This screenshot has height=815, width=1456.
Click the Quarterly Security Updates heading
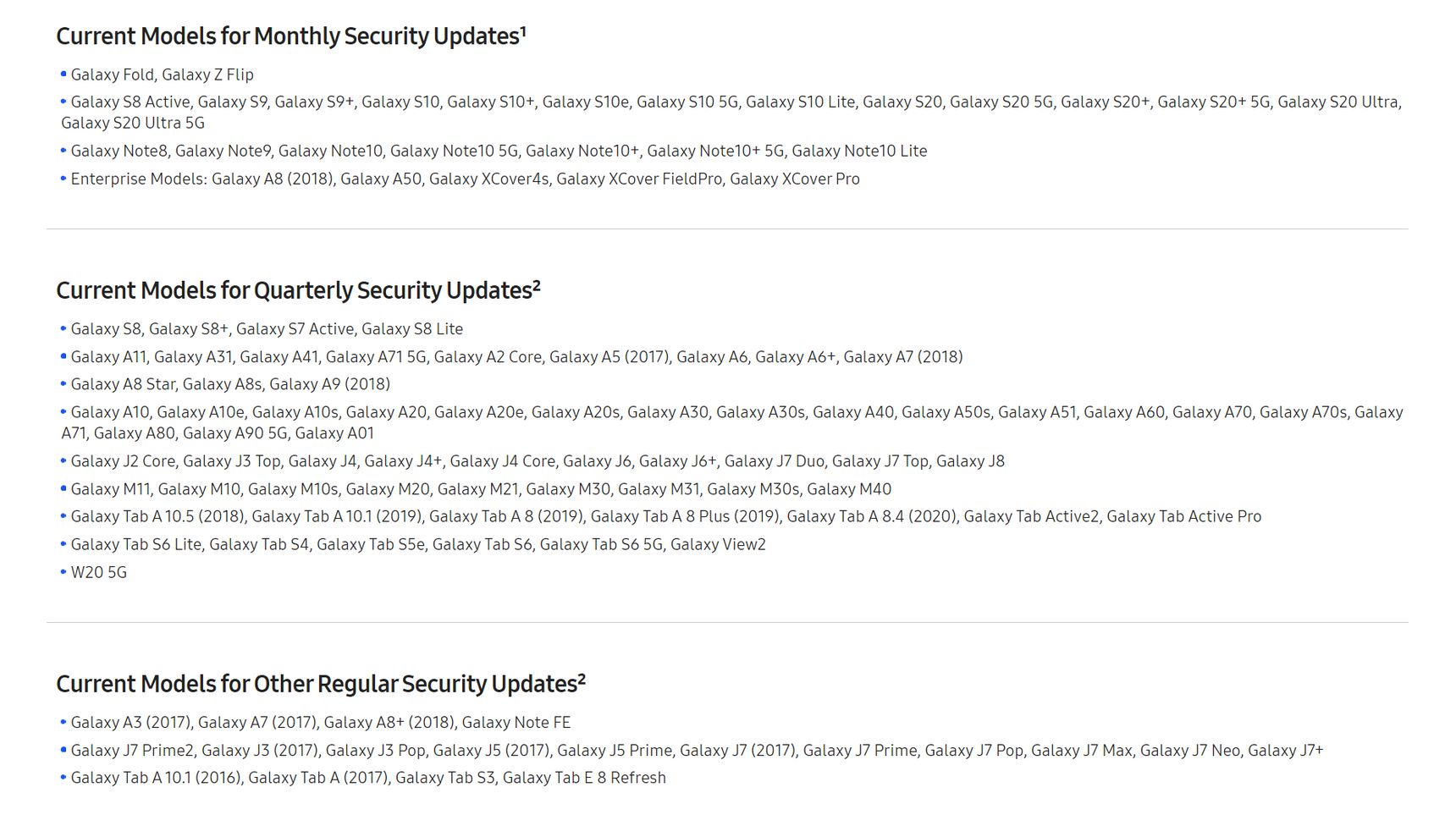298,290
